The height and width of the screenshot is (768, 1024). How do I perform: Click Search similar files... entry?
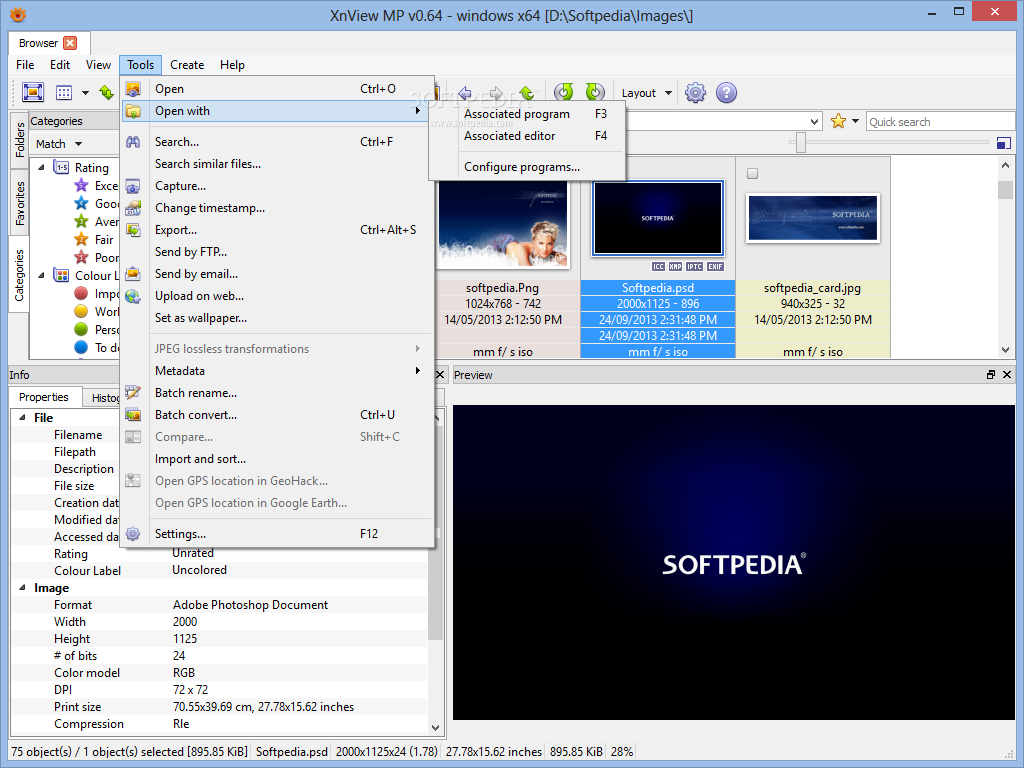click(x=278, y=164)
